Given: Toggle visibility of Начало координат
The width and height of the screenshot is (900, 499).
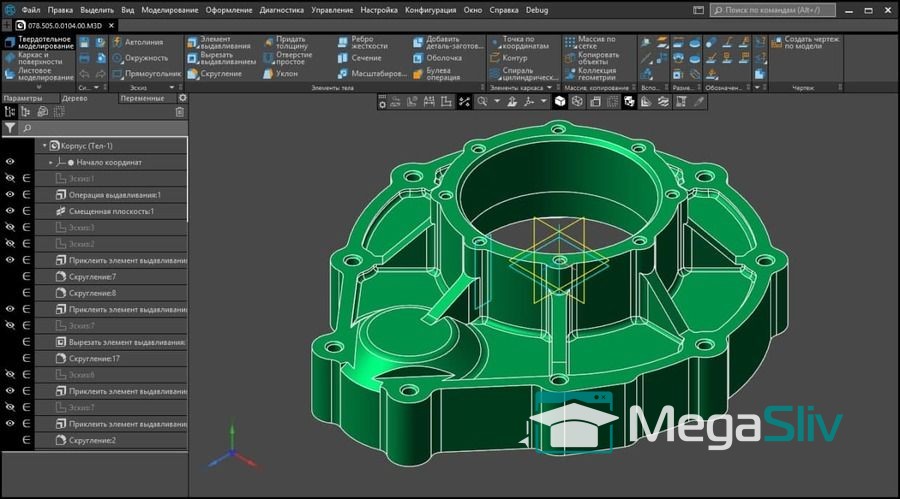Looking at the screenshot, I should 10,162.
